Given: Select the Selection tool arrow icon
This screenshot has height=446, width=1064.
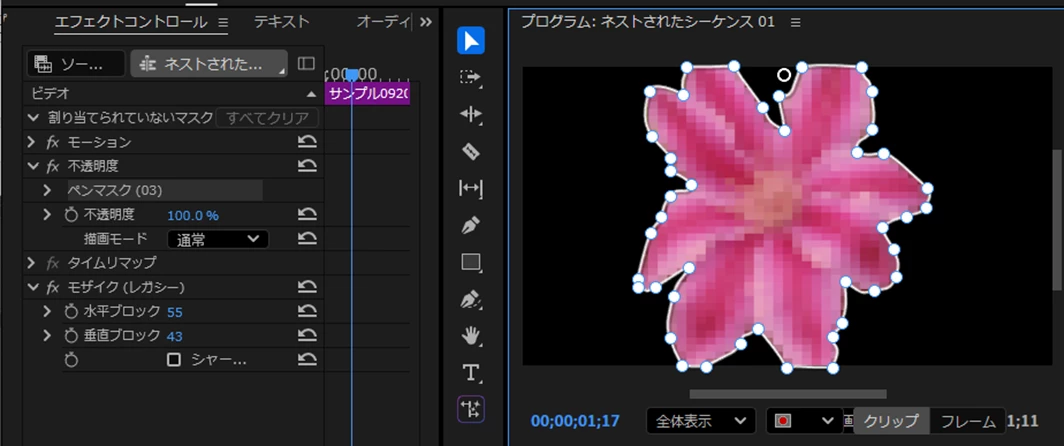Looking at the screenshot, I should pos(471,41).
